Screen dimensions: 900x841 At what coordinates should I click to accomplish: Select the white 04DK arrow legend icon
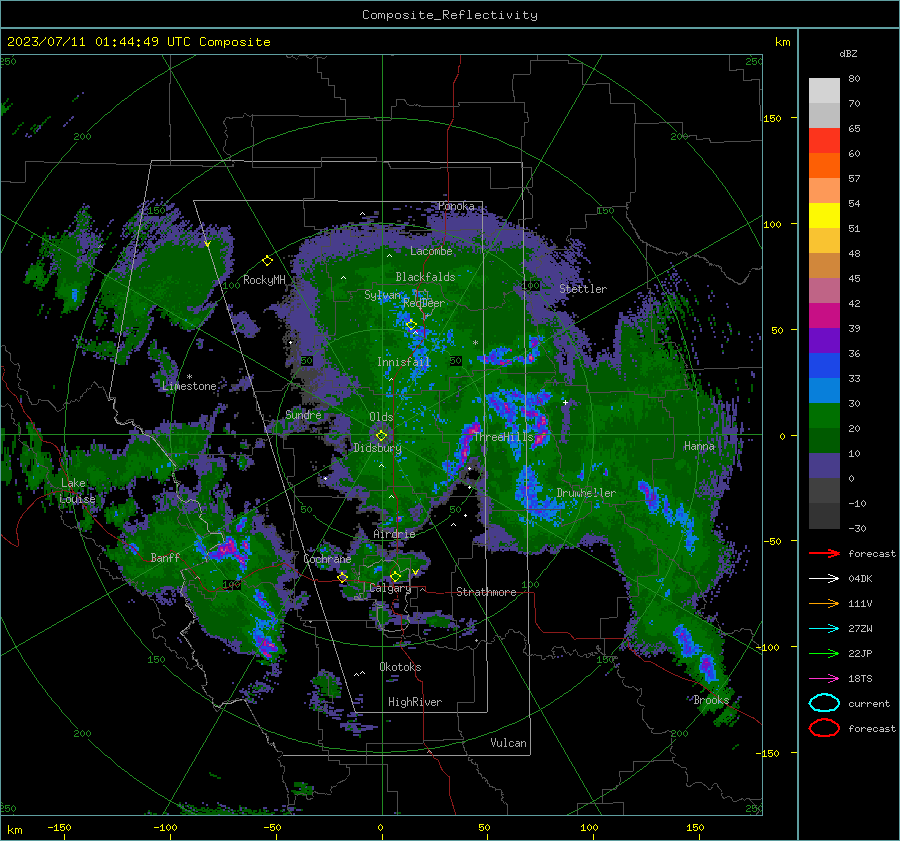click(824, 579)
